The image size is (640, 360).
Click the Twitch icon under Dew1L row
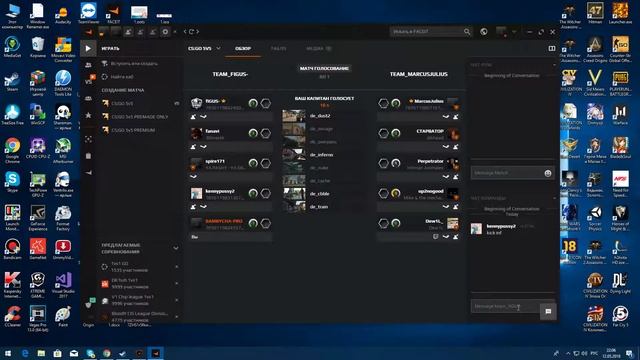436,237
